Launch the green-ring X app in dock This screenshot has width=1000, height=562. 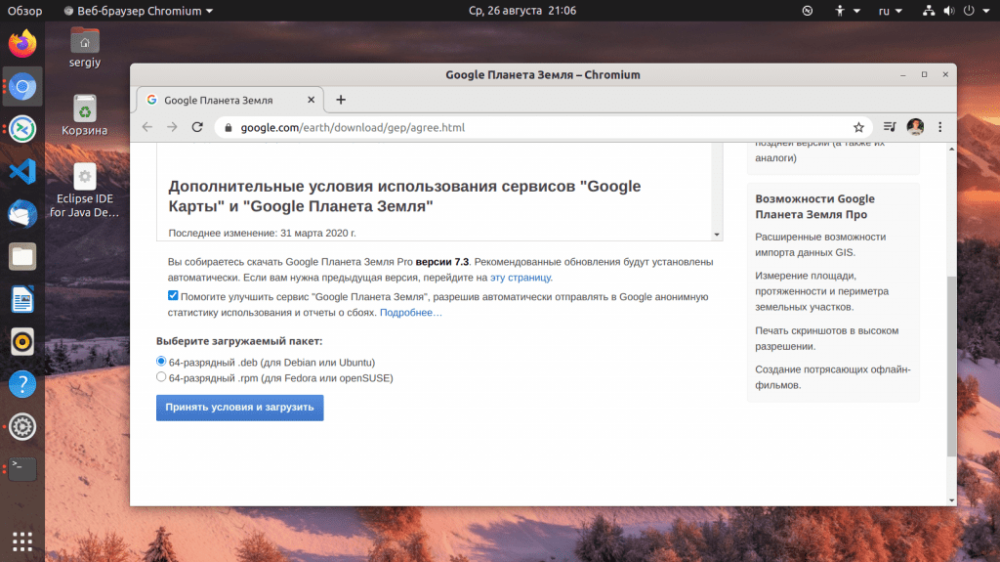(x=22, y=129)
